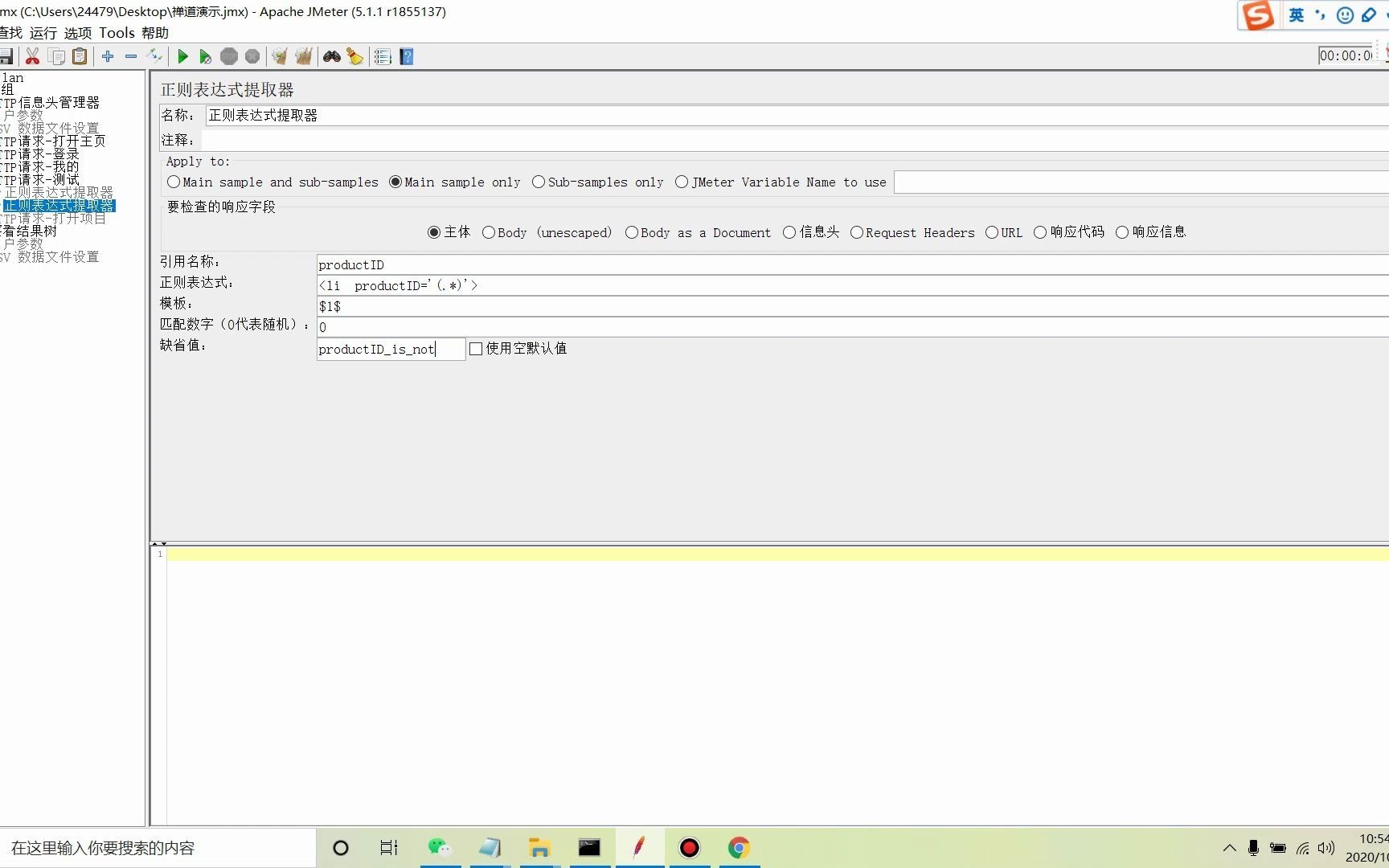Select Sub-samples only radio
1389x868 pixels.
pos(598,182)
